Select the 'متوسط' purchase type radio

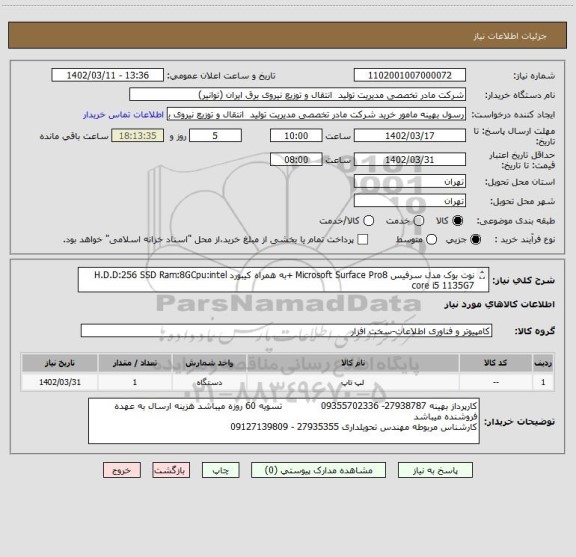[432, 240]
